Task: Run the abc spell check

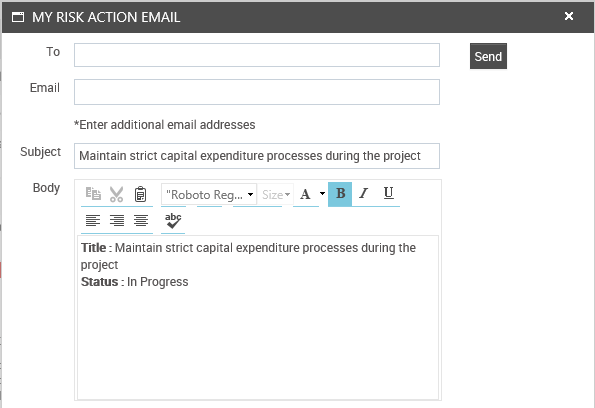Action: tap(173, 221)
